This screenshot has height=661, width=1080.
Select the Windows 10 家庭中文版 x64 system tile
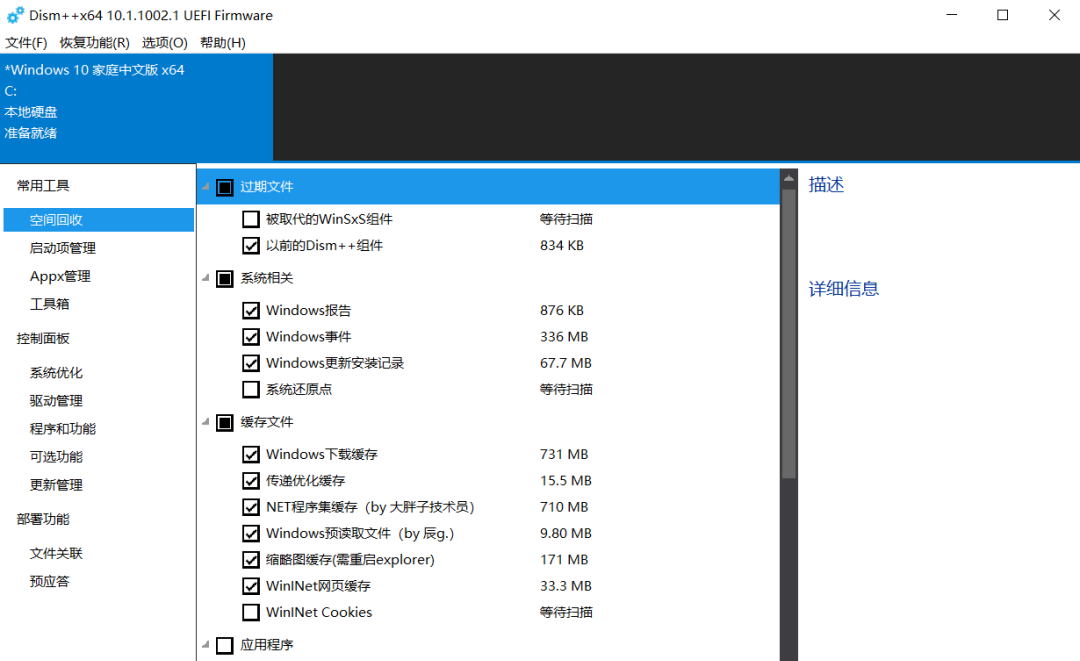136,107
